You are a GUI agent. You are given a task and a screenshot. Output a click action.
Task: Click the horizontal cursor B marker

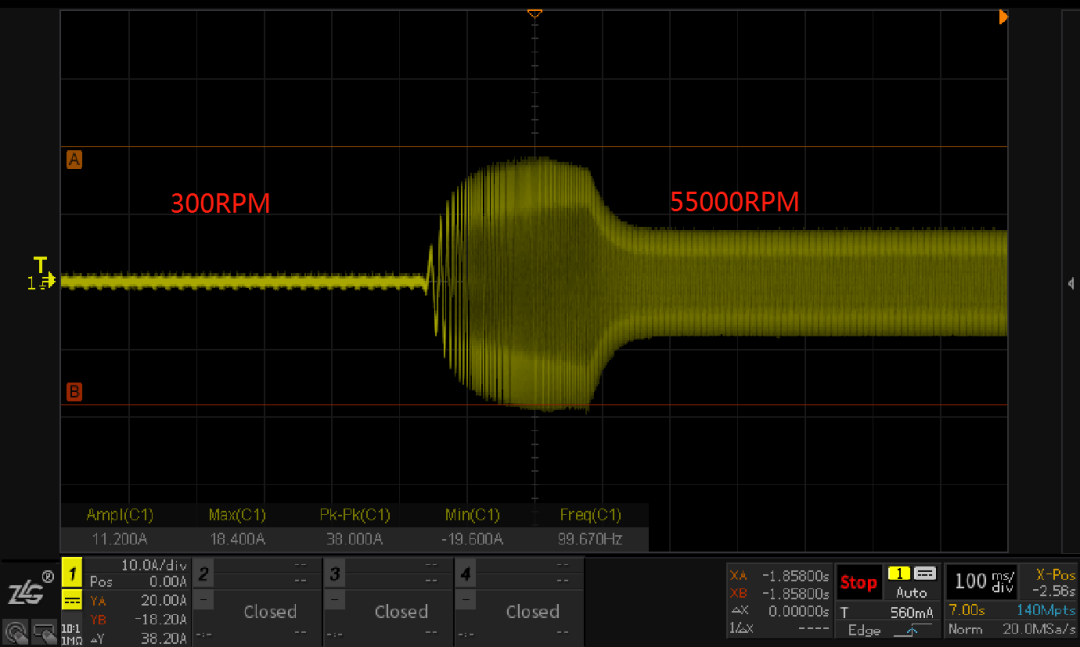(x=74, y=392)
